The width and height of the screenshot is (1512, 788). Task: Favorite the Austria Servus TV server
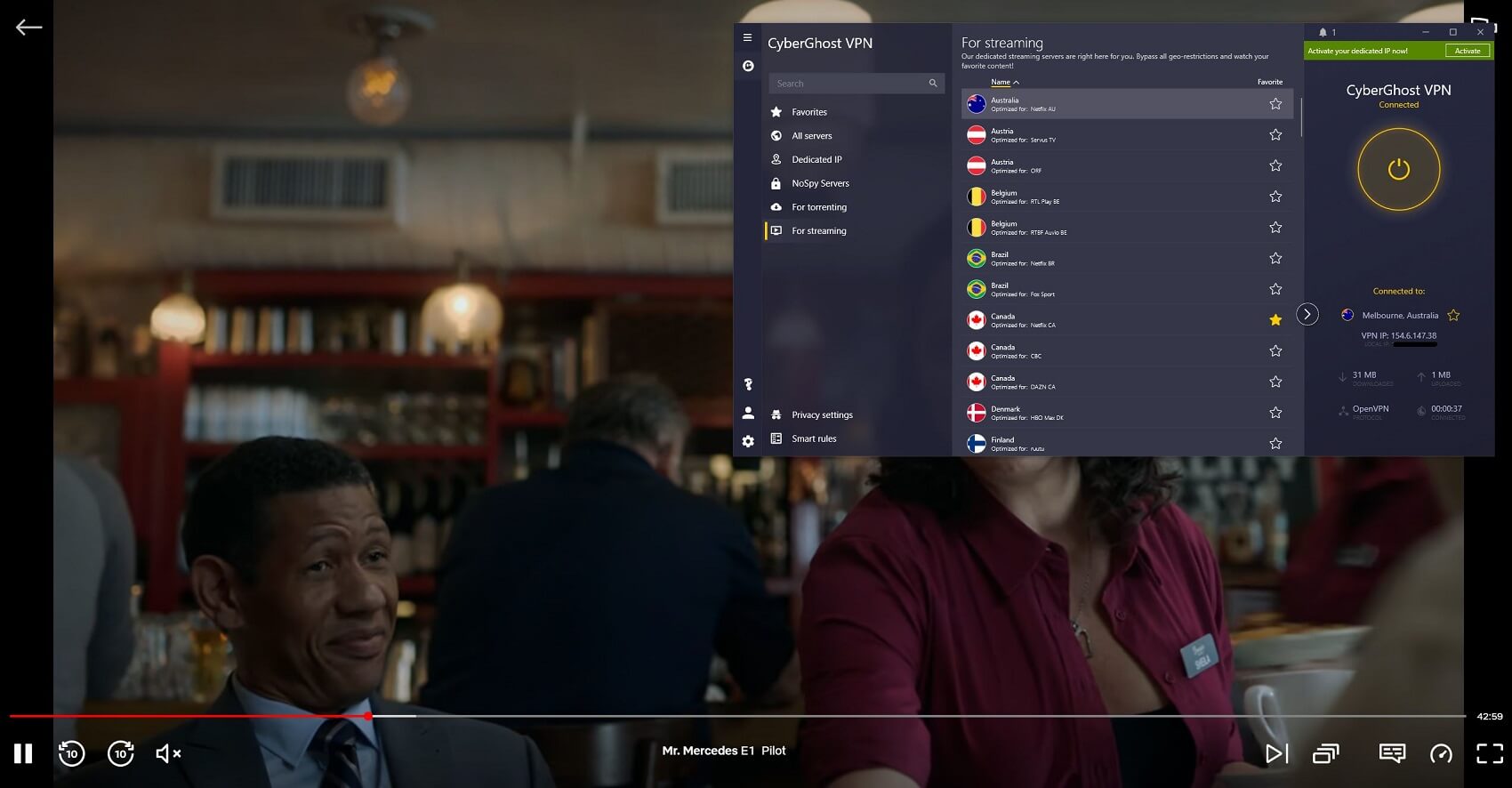point(1275,135)
